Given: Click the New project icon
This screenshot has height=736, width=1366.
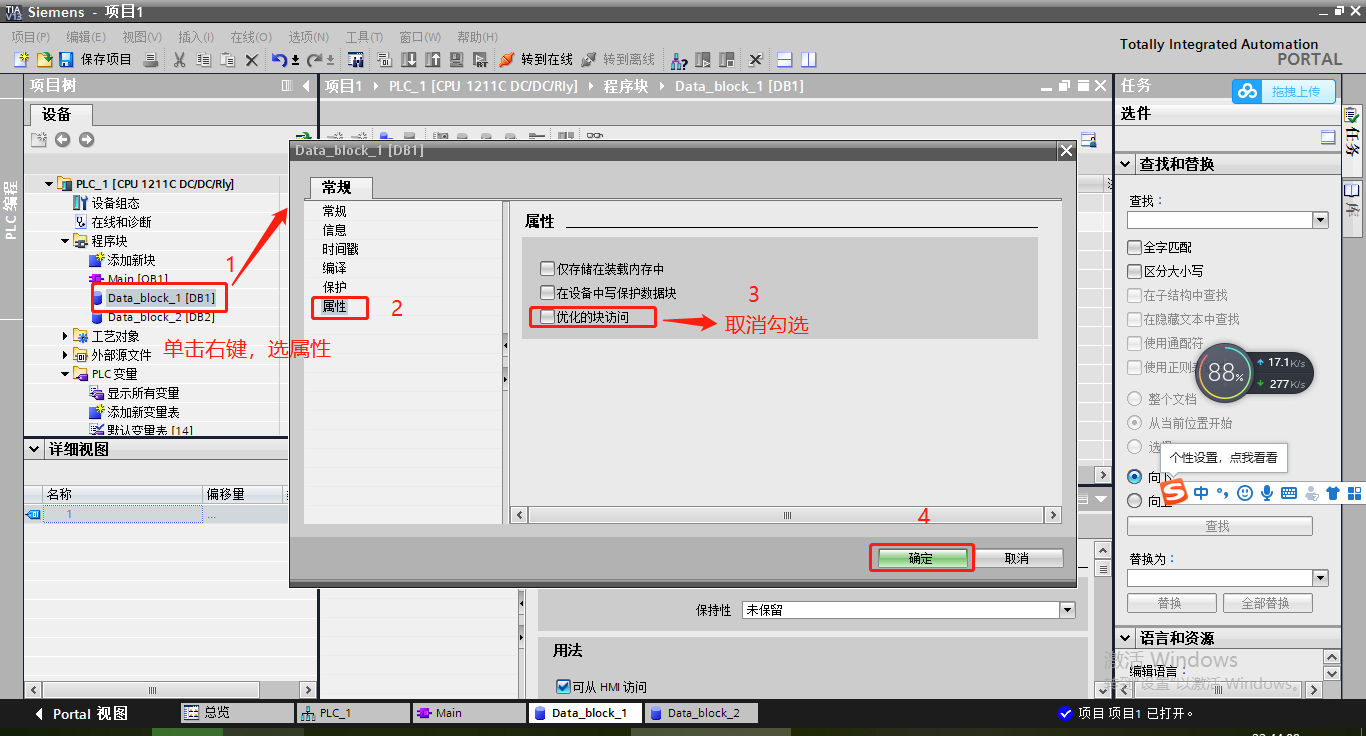Looking at the screenshot, I should (21, 60).
